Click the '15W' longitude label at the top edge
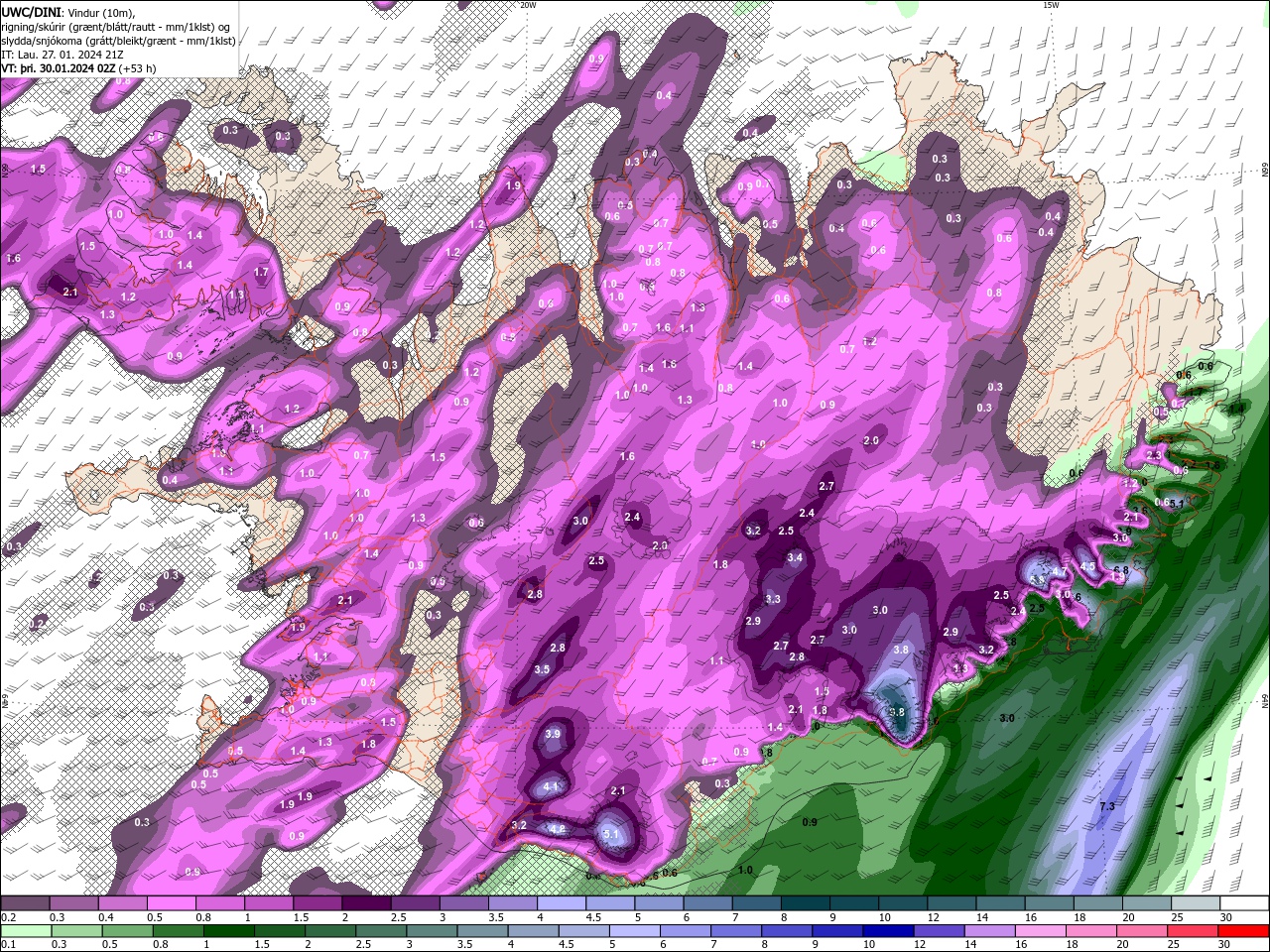The image size is (1270, 952). (x=1051, y=5)
